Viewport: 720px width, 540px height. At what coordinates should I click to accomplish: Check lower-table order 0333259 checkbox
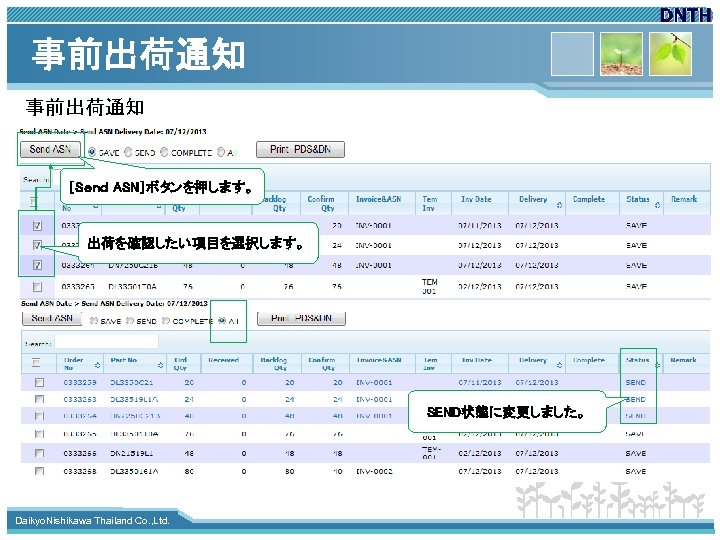point(39,382)
